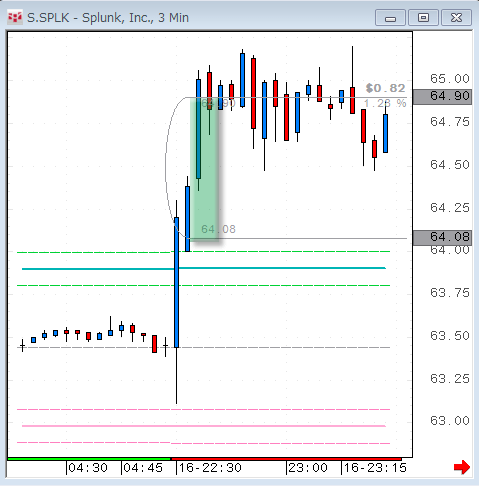Click the 63.00 price axis label

click(450, 421)
